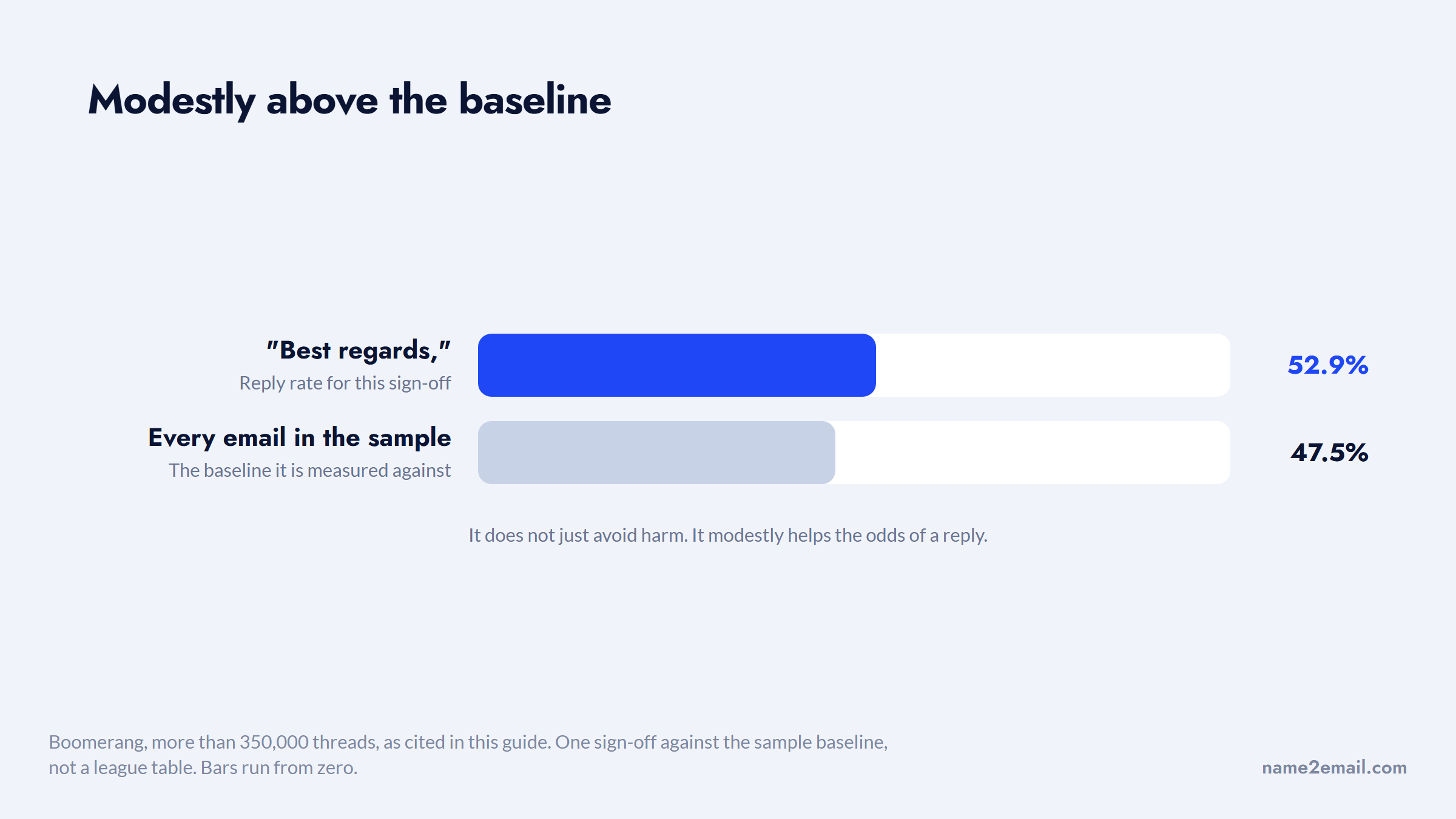Click the 47.5% value

1329,453
